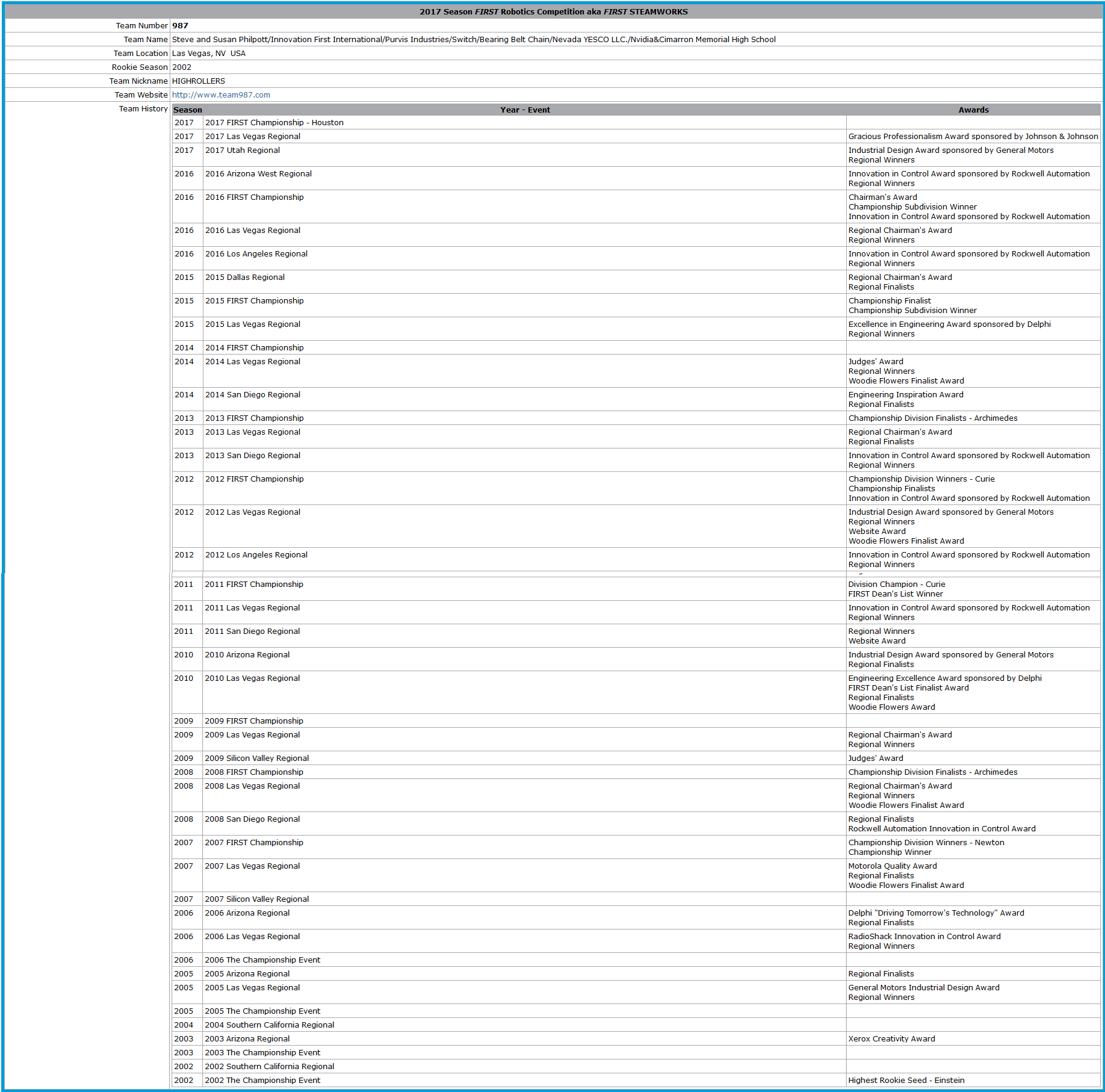Viewport: 1105px width, 1092px height.
Task: Select '2017 FIRST Championship - Houston' event
Action: coord(274,123)
